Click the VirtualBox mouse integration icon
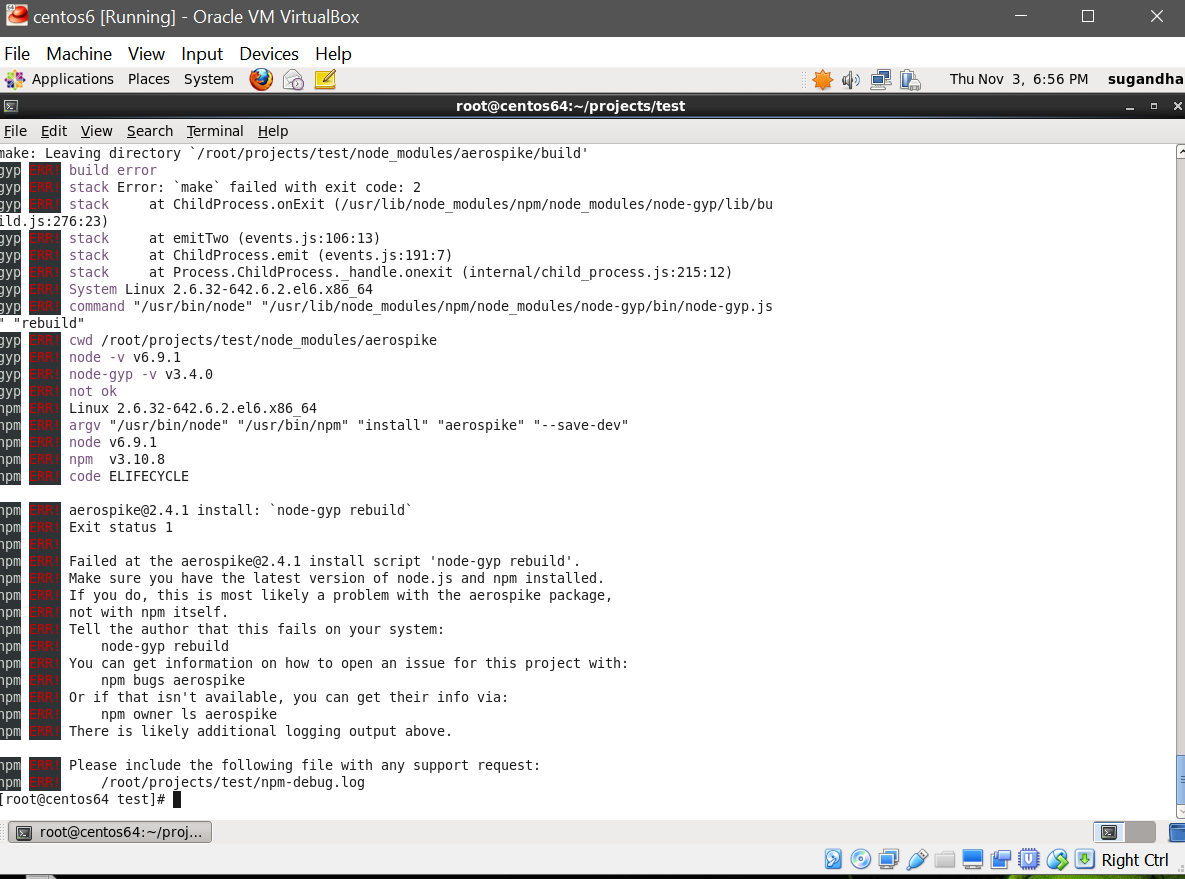The image size is (1185, 879). click(x=1057, y=859)
